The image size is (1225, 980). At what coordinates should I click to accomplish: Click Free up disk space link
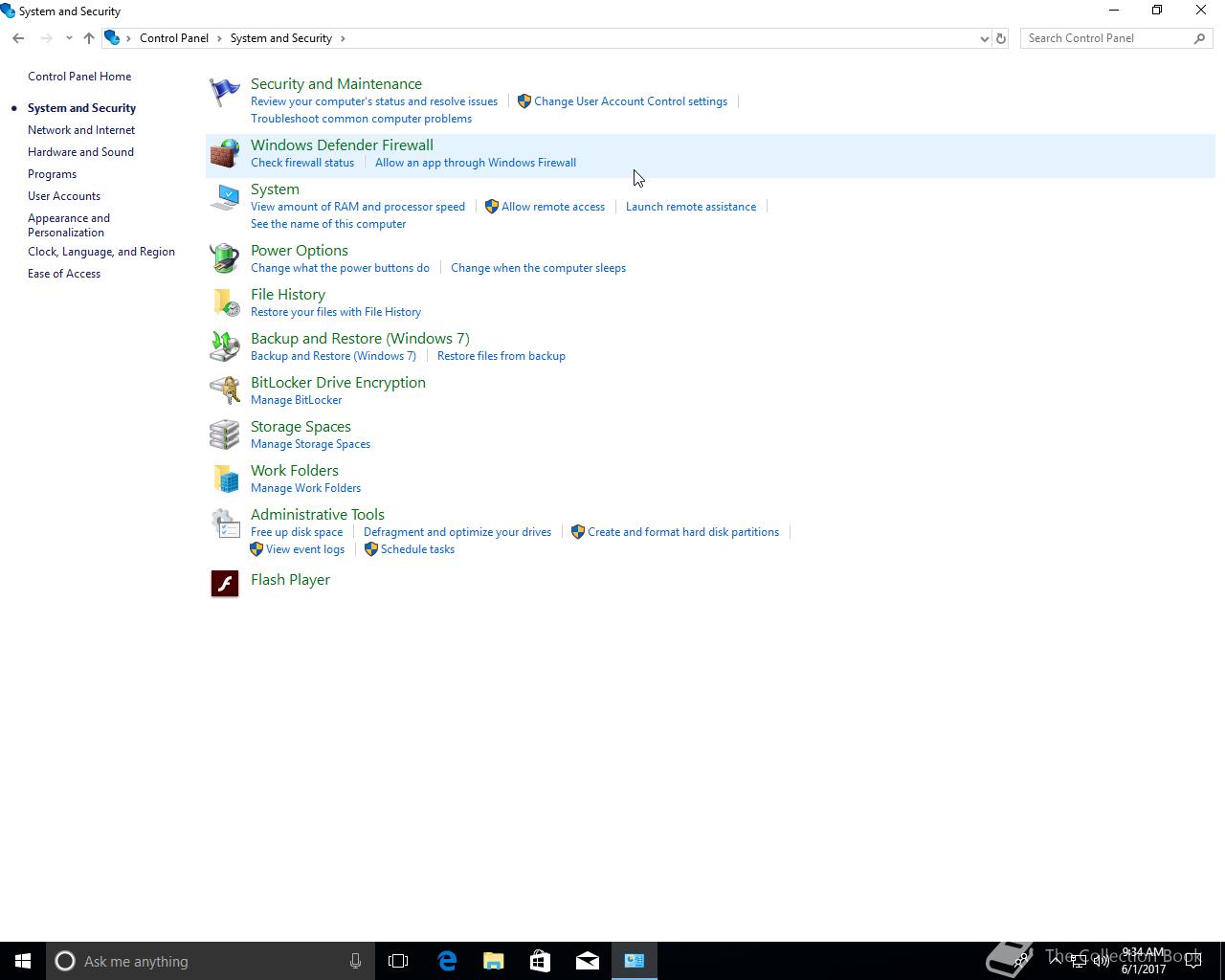pyautogui.click(x=297, y=532)
